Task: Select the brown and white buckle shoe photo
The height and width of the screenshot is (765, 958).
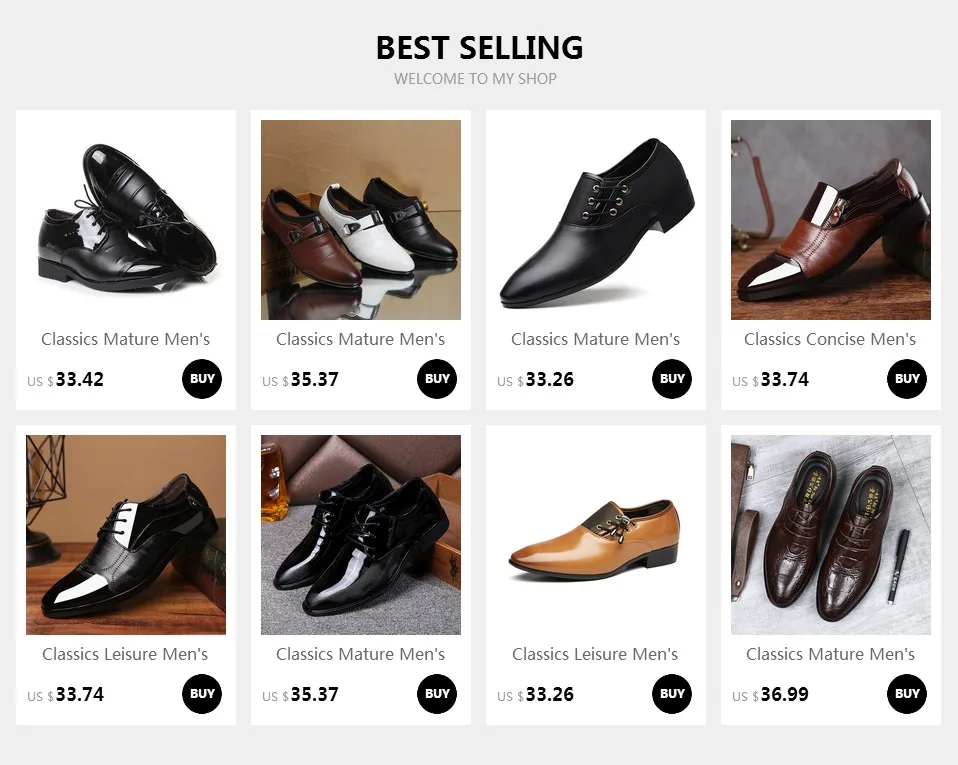Action: 831,220
